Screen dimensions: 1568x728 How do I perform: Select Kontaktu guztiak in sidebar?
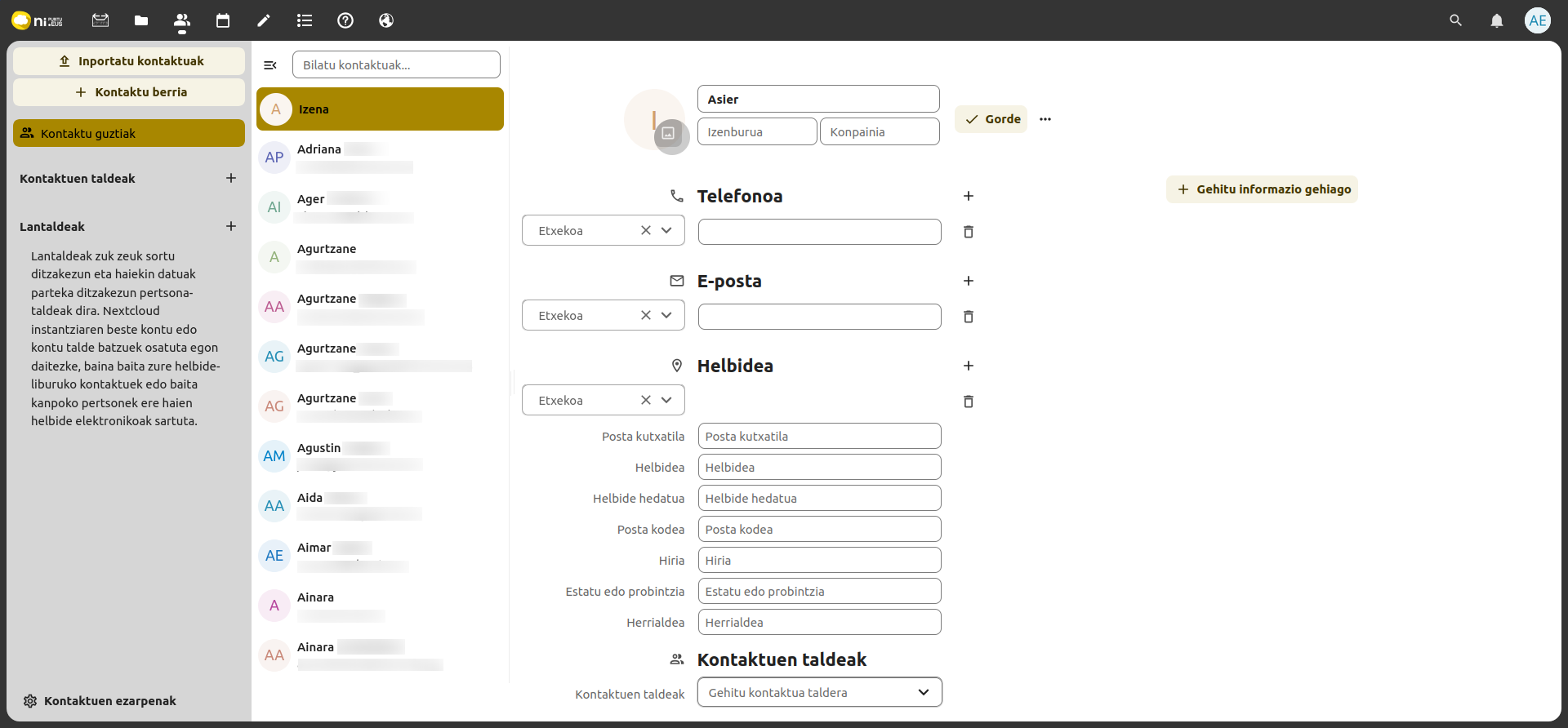129,134
